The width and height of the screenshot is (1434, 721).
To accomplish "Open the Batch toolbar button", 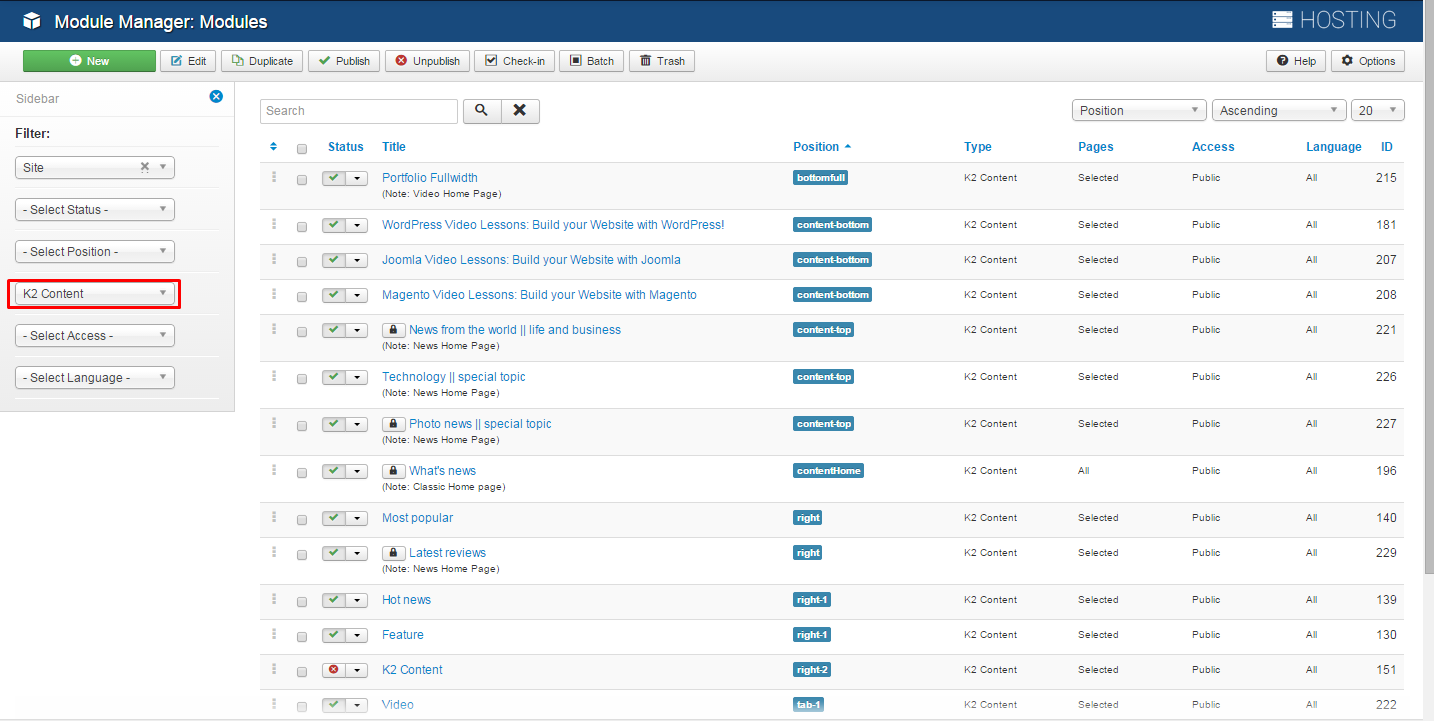I will coord(592,61).
